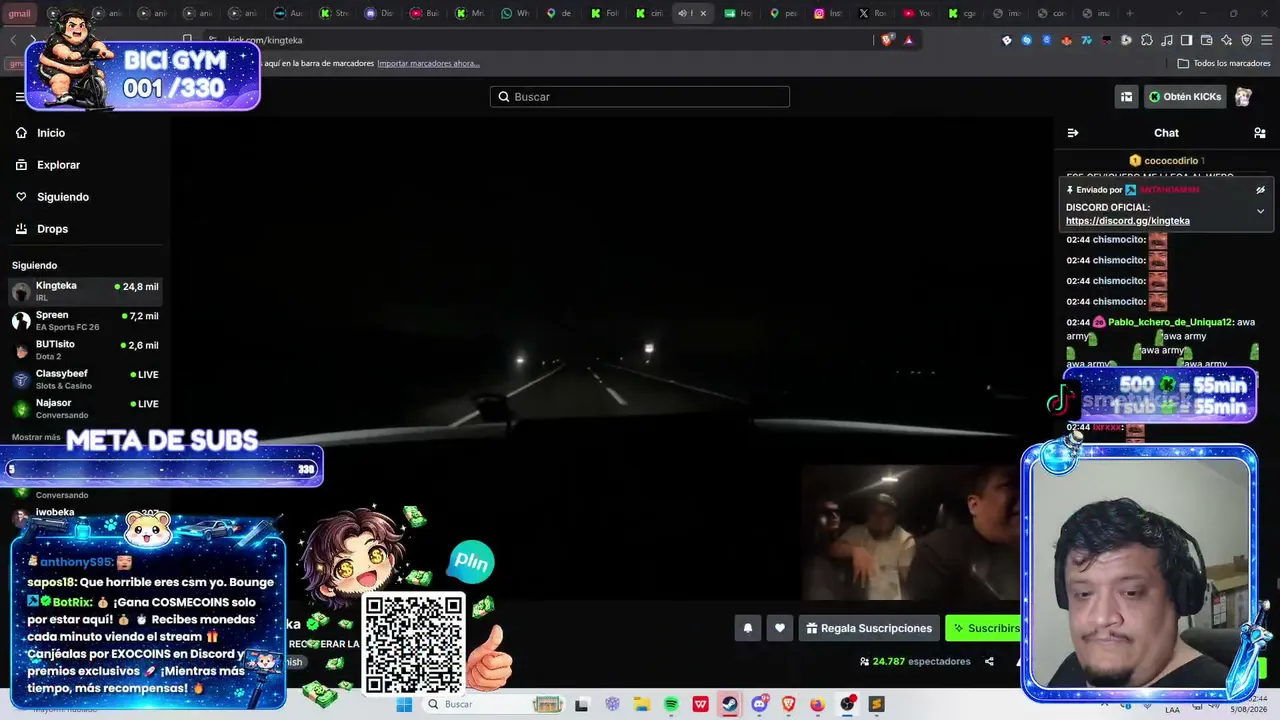This screenshot has width=1280, height=720.
Task: Switch to the WhatsApp tab
Action: 514,14
